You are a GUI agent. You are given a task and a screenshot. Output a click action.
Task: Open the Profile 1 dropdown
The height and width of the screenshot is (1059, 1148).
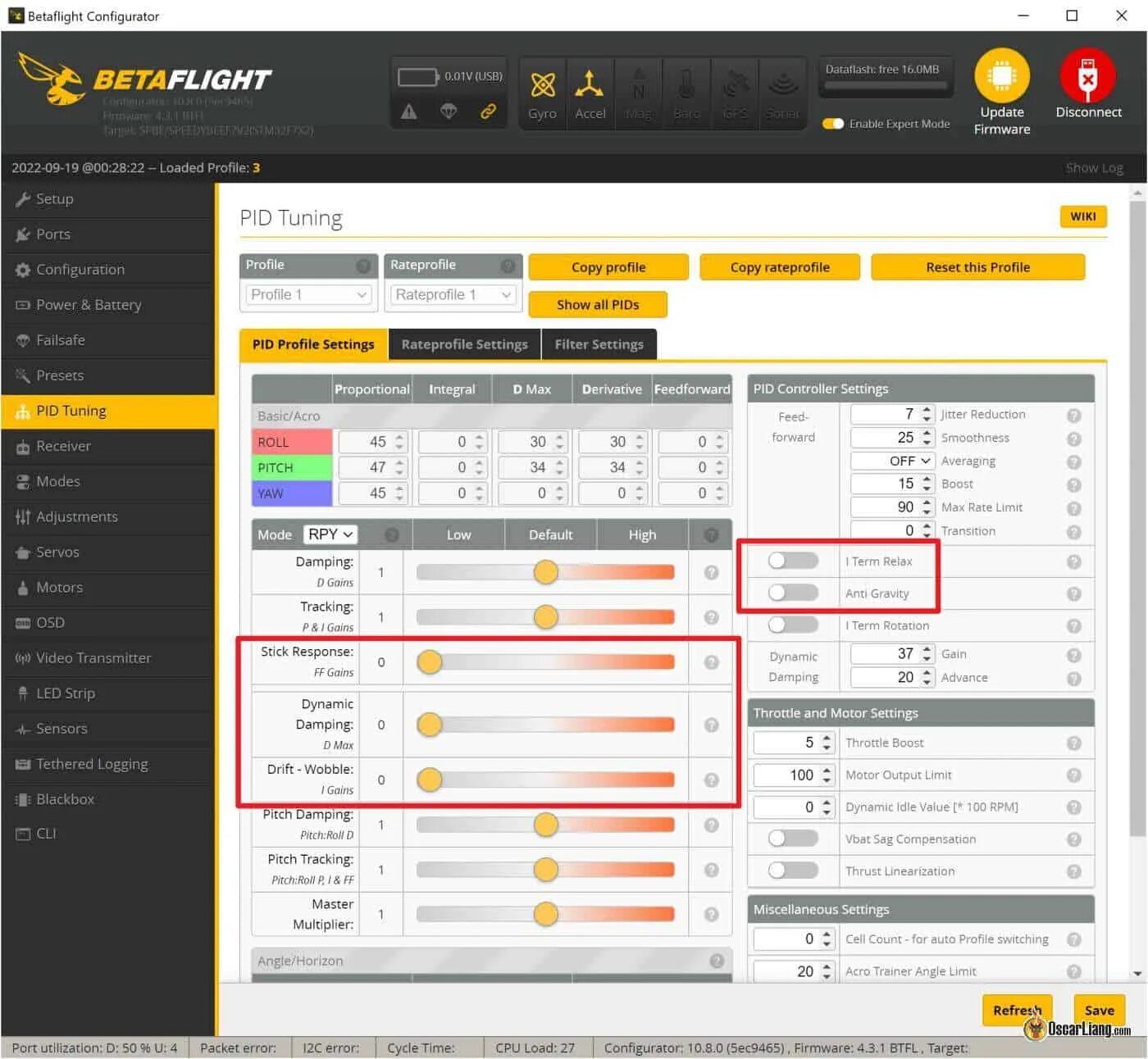coord(307,294)
